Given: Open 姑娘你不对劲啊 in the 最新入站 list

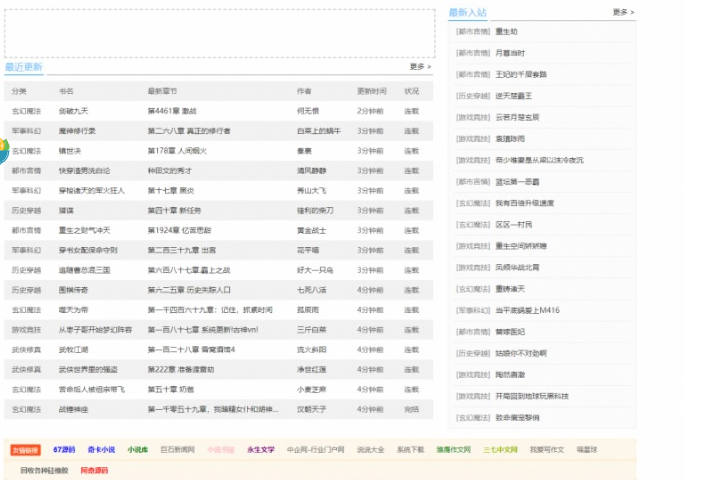Looking at the screenshot, I should coord(521,353).
